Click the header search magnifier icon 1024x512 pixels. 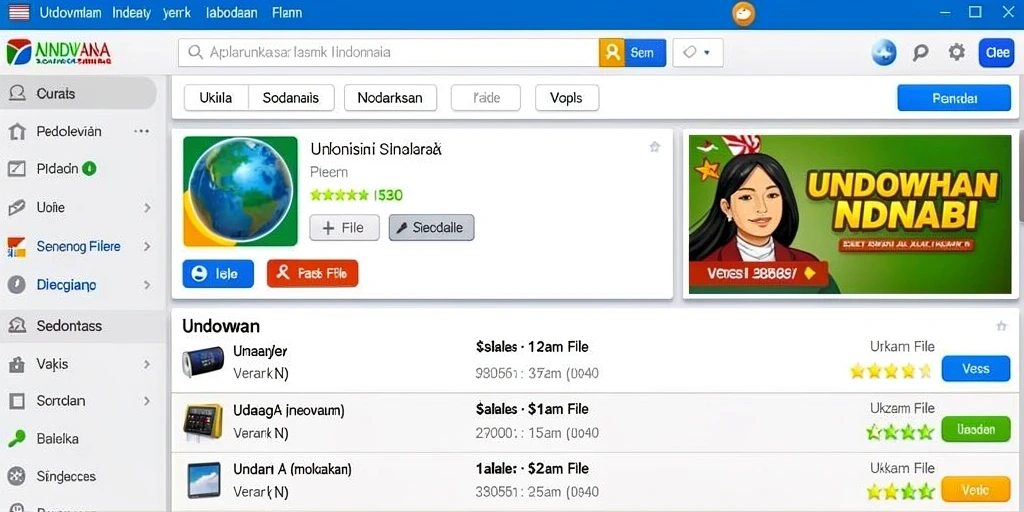click(x=920, y=52)
